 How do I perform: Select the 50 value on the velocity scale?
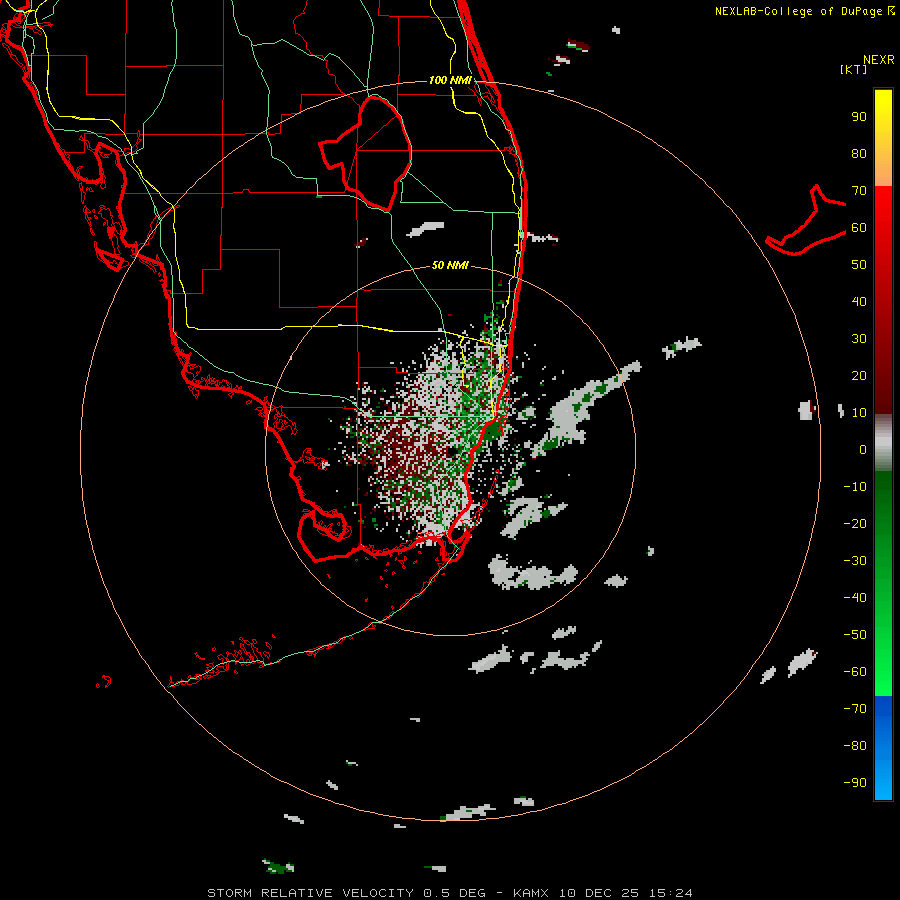(859, 265)
